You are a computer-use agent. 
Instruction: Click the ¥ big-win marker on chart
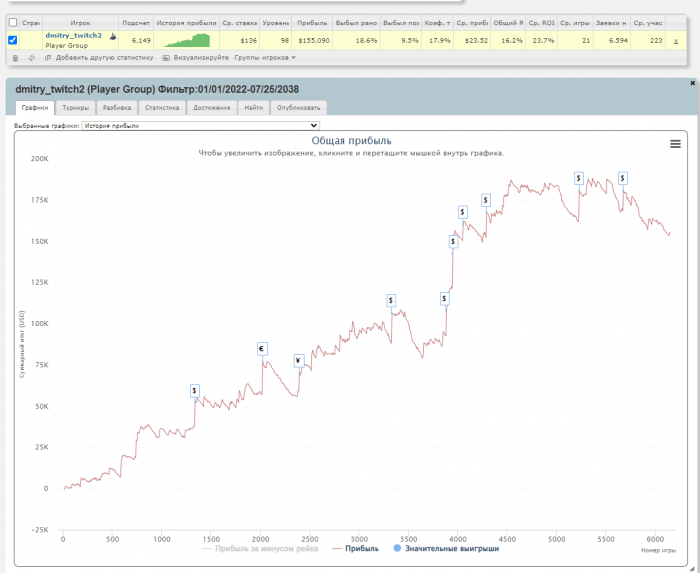[299, 361]
